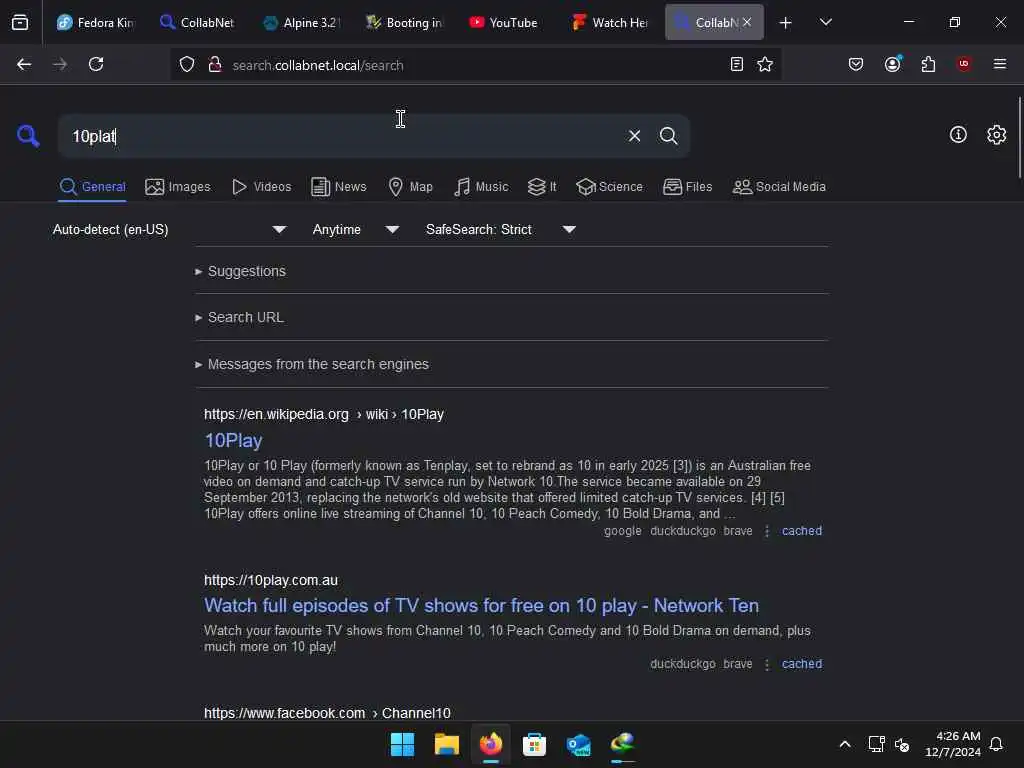This screenshot has width=1024, height=768.
Task: Open search preferences gear
Action: (997, 135)
